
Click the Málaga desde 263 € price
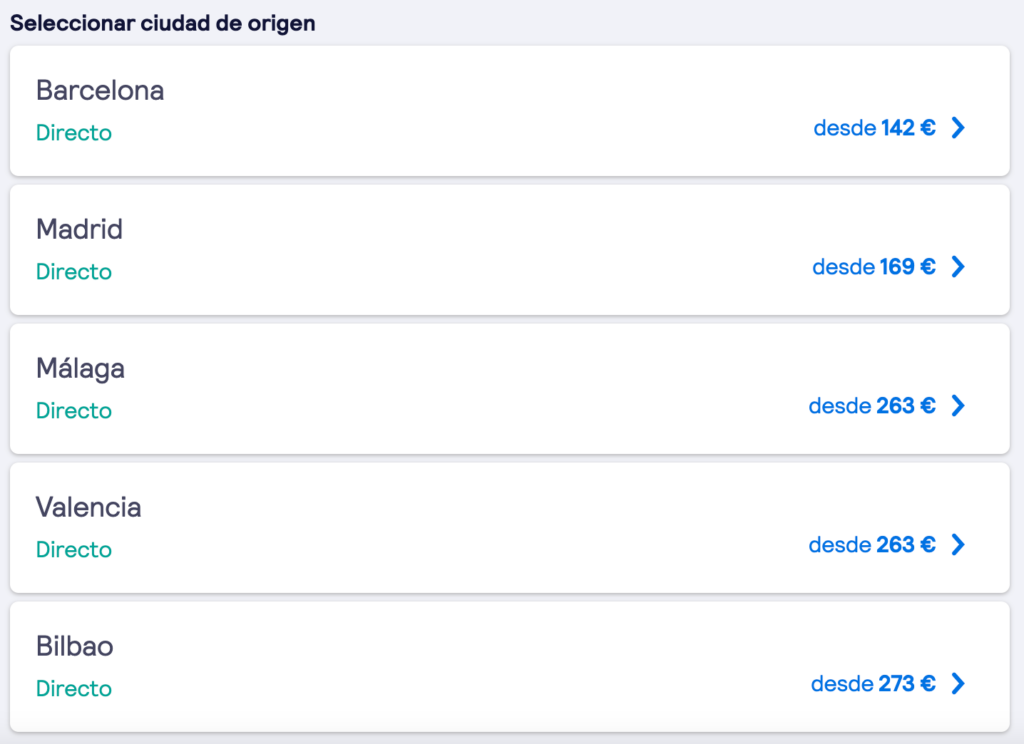point(872,406)
